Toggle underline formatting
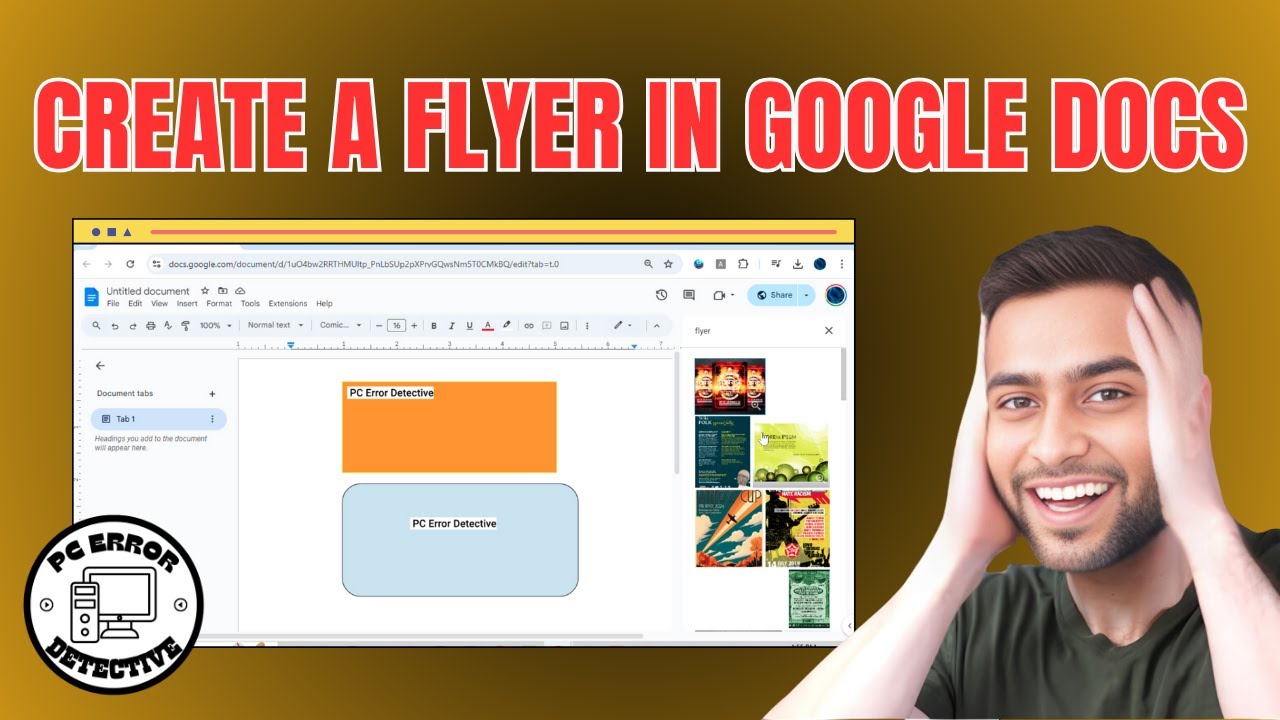Image resolution: width=1280 pixels, height=720 pixels. pyautogui.click(x=469, y=326)
